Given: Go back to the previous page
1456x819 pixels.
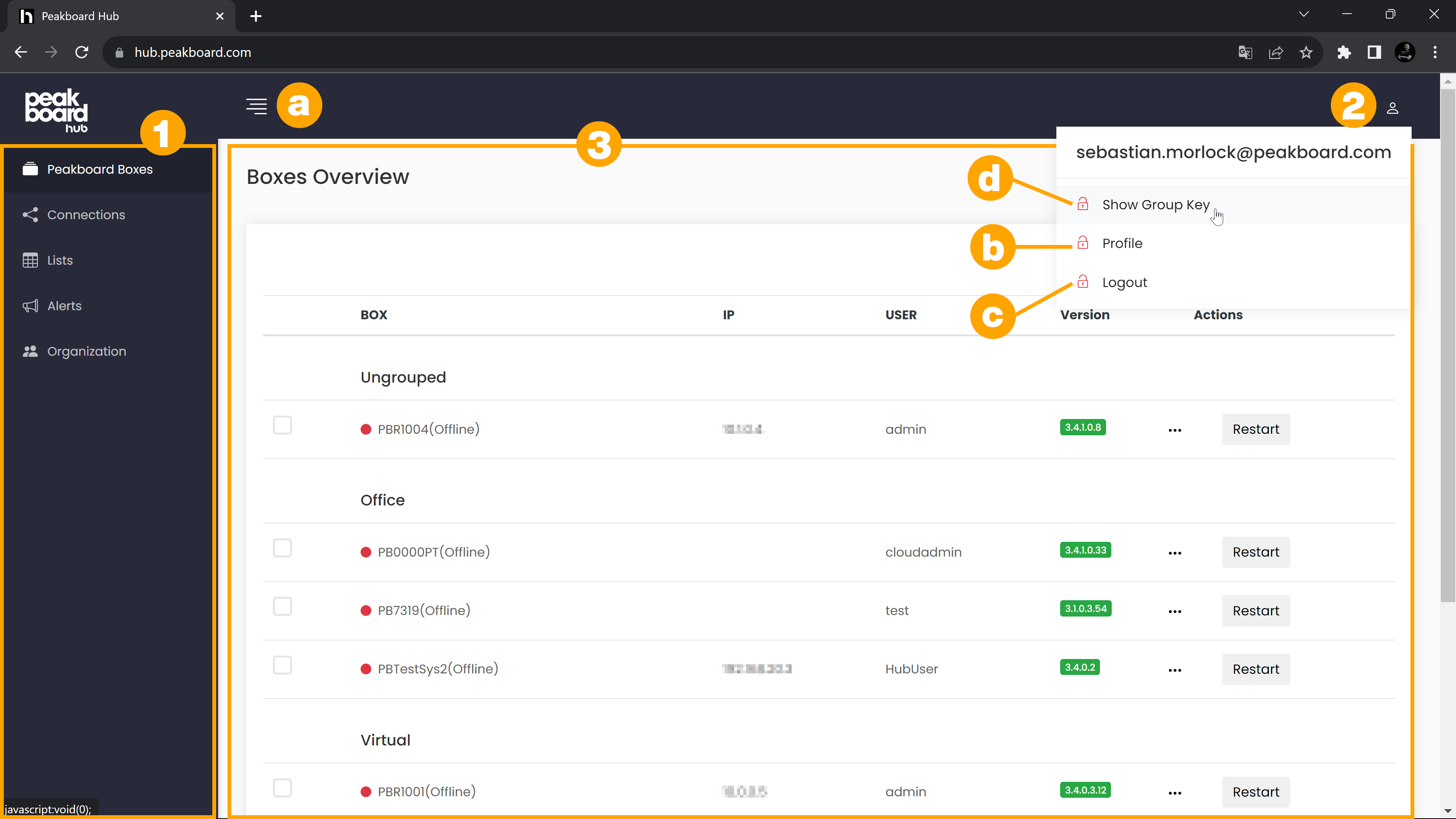Looking at the screenshot, I should (x=21, y=53).
